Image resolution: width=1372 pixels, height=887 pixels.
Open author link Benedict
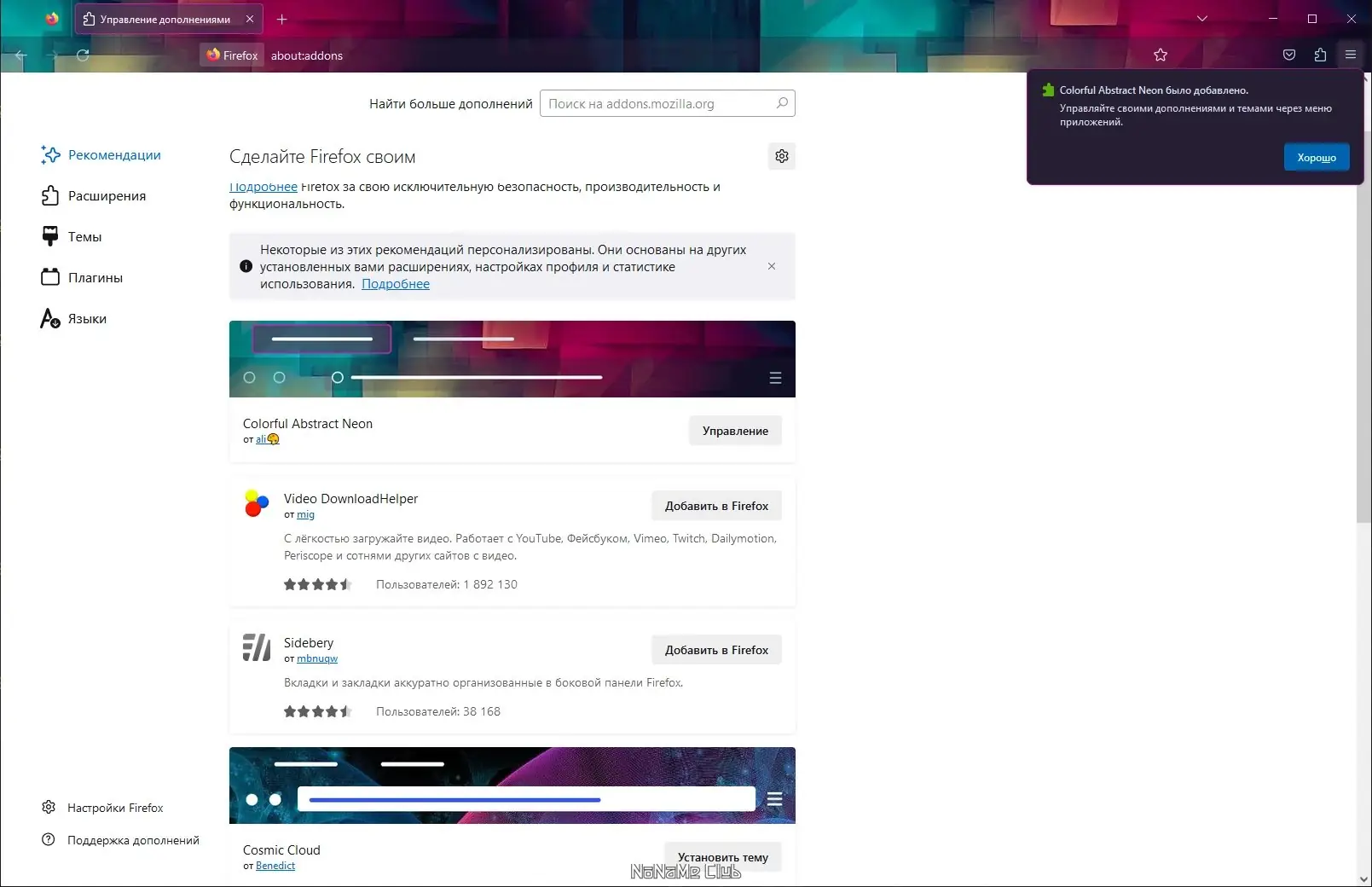275,866
